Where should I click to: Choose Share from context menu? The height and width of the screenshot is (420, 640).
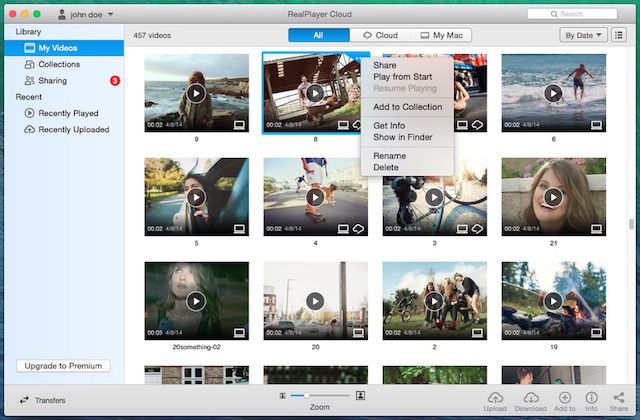tap(407, 65)
